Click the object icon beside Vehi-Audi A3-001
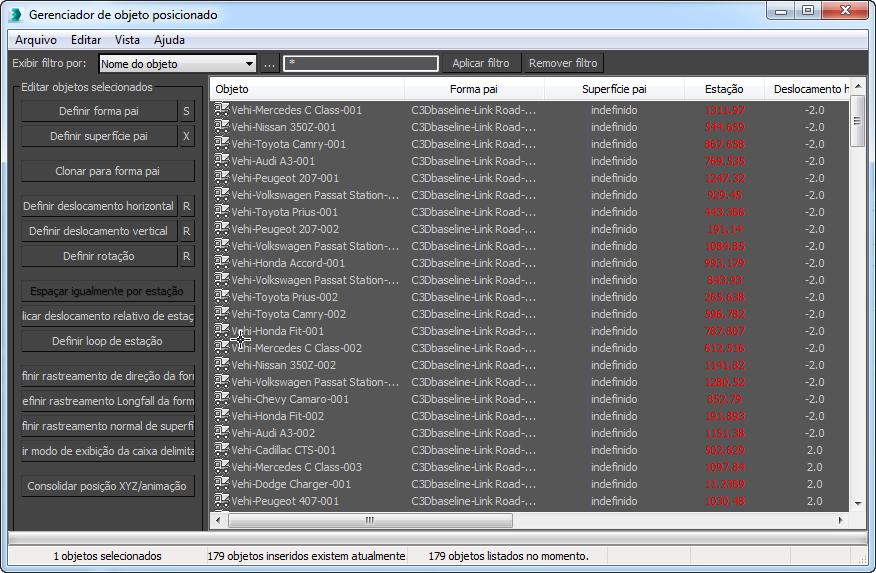This screenshot has width=876, height=573. point(221,161)
